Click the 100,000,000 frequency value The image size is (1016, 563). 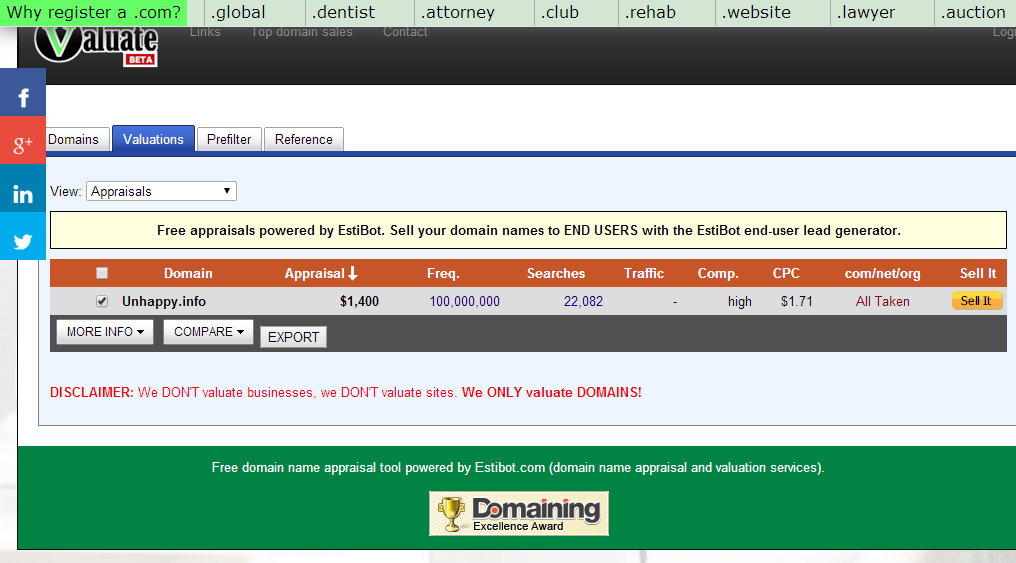[x=465, y=301]
